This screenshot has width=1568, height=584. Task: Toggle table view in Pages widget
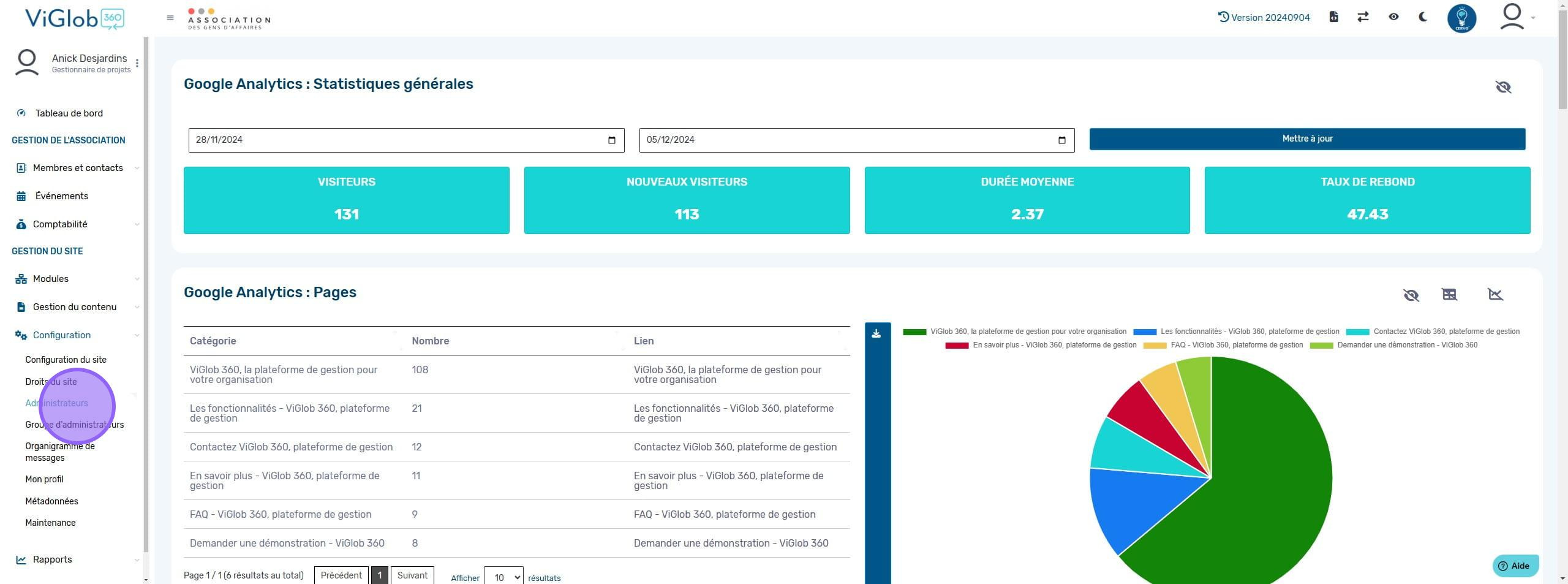point(1450,295)
